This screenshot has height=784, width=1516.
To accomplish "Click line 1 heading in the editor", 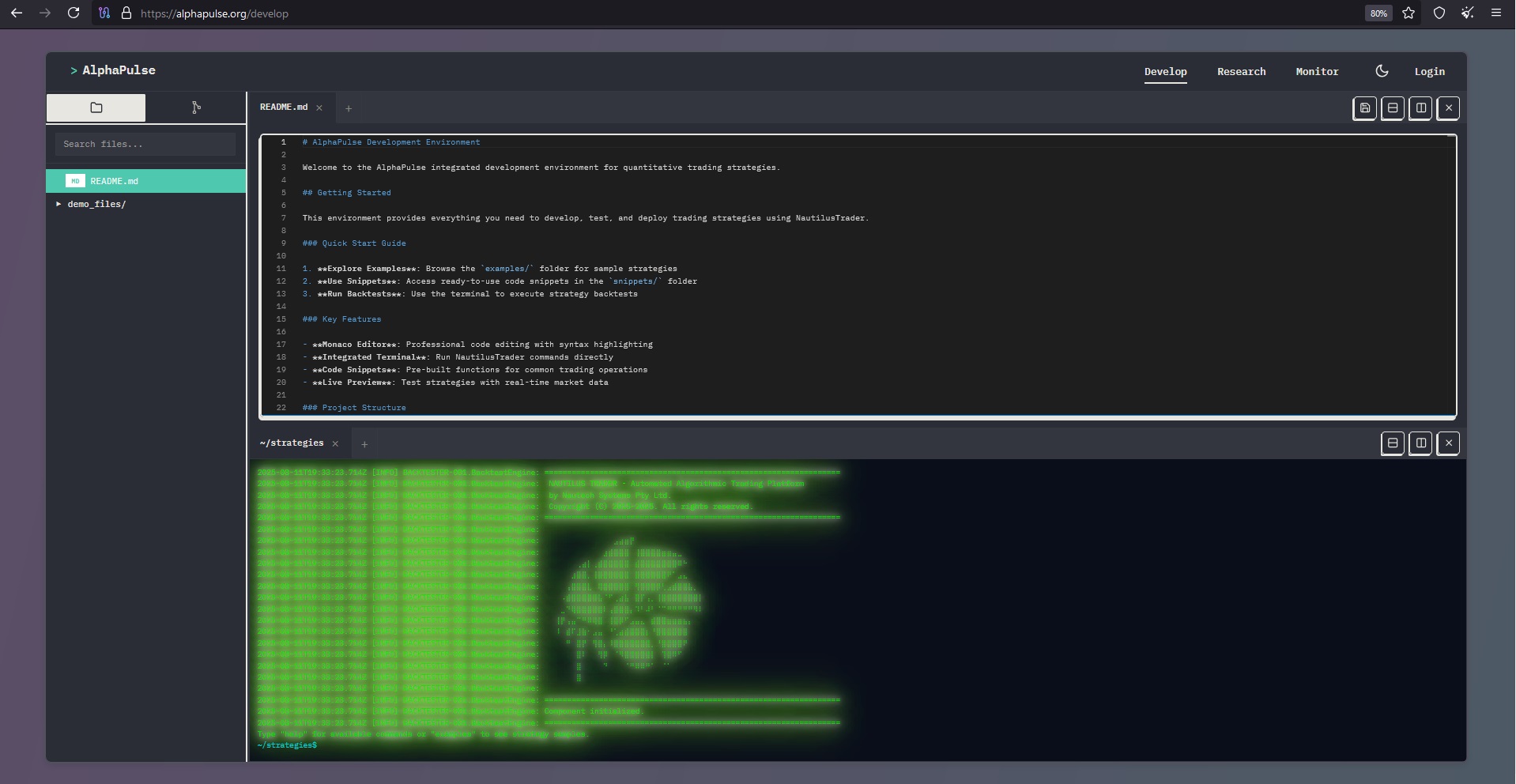I will pos(391,142).
